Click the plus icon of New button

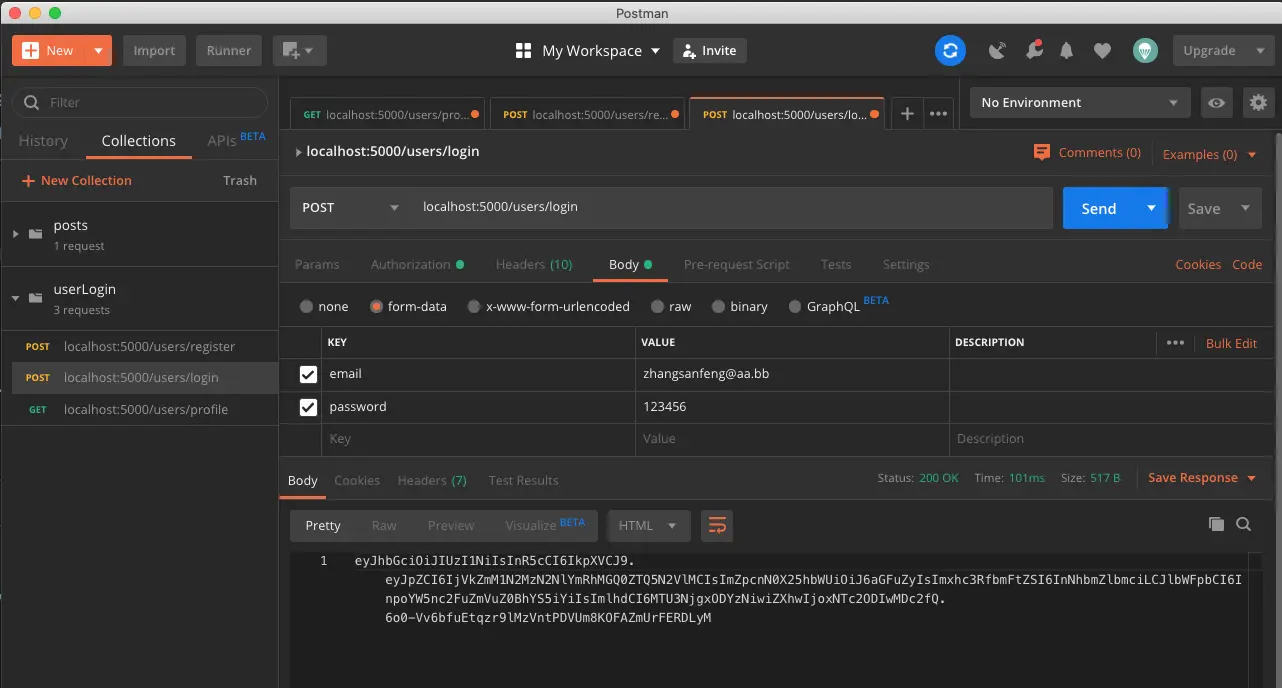31,50
